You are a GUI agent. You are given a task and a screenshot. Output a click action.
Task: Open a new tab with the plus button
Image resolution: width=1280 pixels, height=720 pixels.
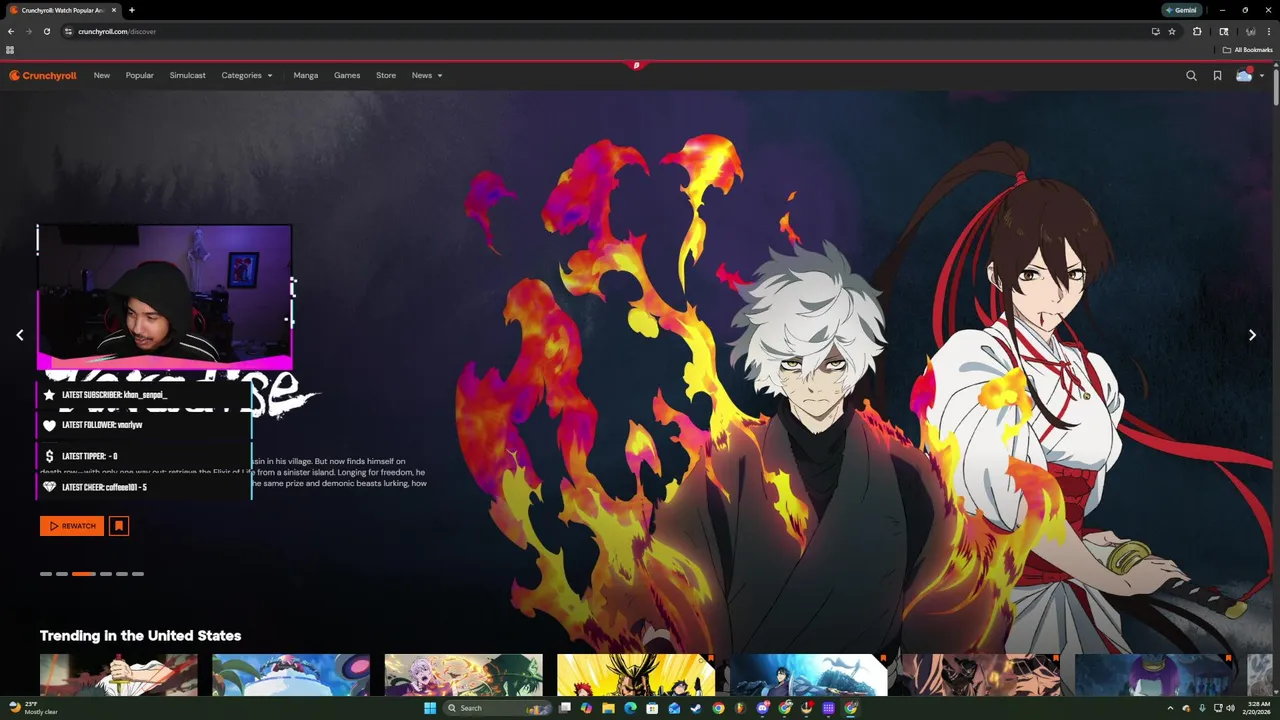click(x=131, y=10)
